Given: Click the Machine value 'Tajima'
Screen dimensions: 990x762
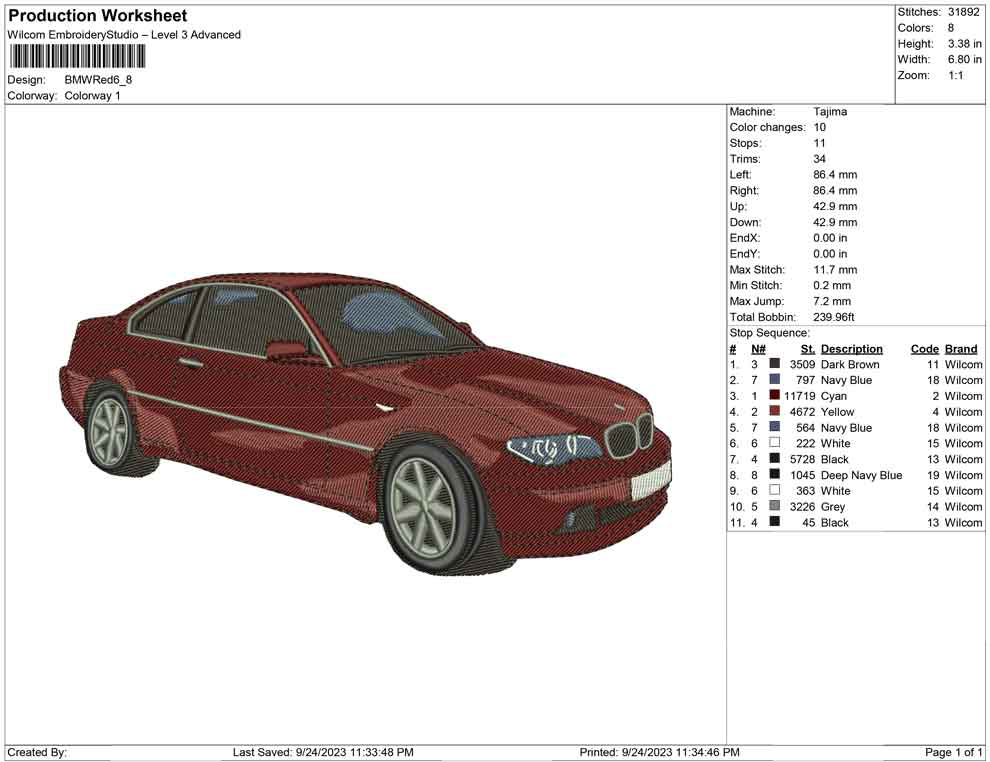Looking at the screenshot, I should (830, 112).
